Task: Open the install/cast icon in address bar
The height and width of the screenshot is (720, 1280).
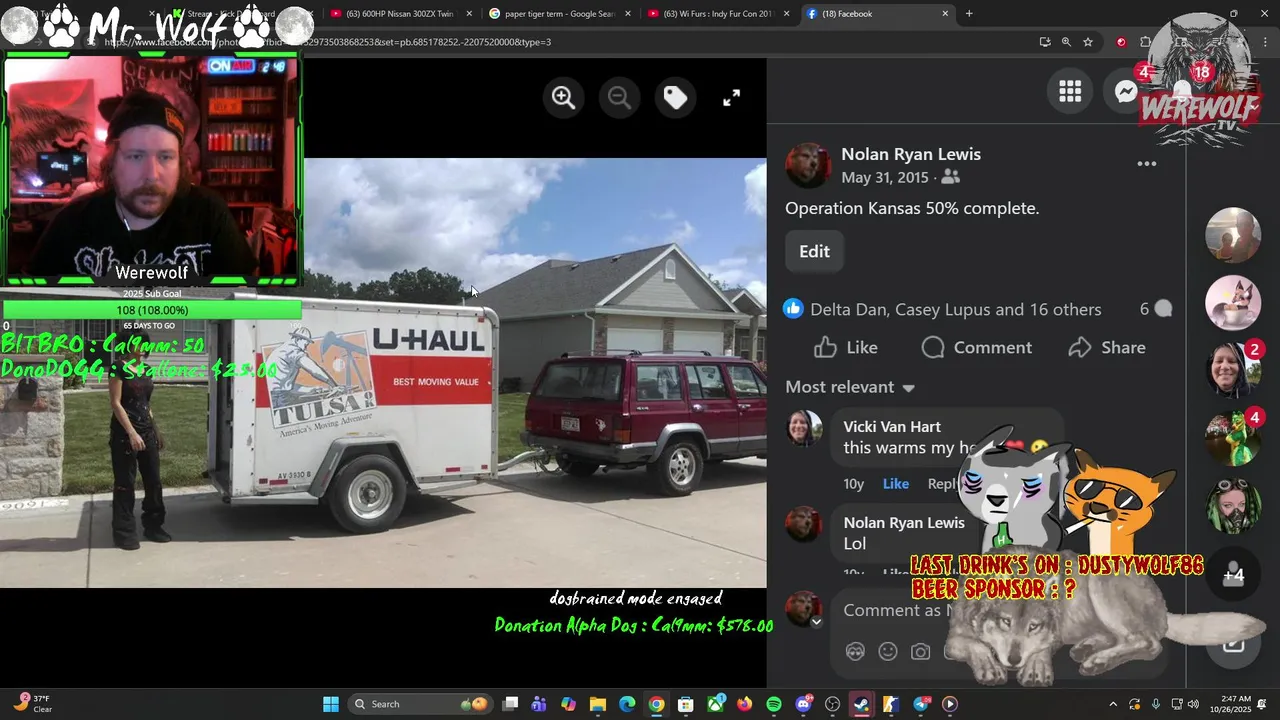Action: pos(1045,42)
